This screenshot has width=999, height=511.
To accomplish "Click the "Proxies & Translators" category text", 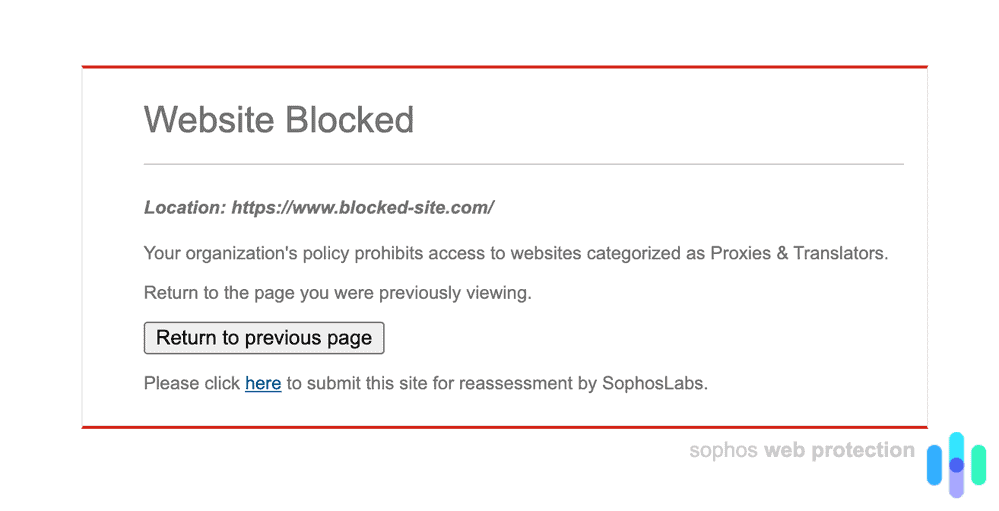I will coord(797,253).
